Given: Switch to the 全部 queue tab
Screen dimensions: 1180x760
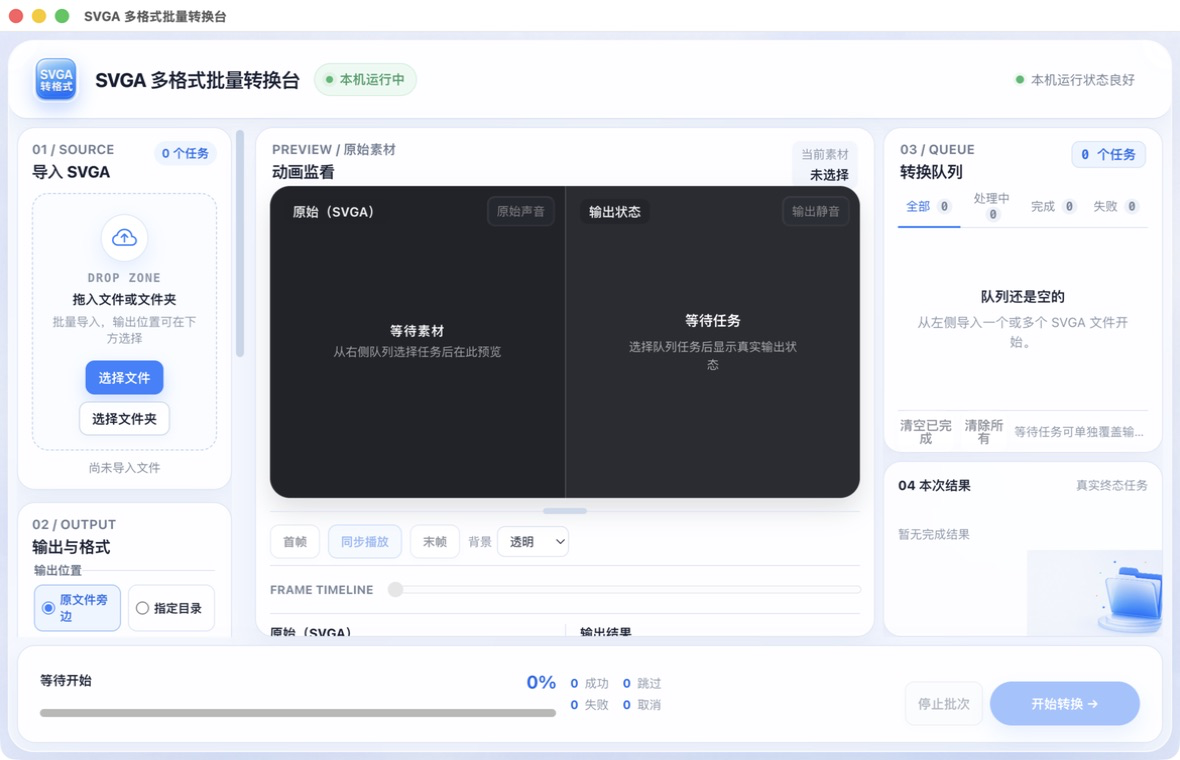Looking at the screenshot, I should click(929, 206).
